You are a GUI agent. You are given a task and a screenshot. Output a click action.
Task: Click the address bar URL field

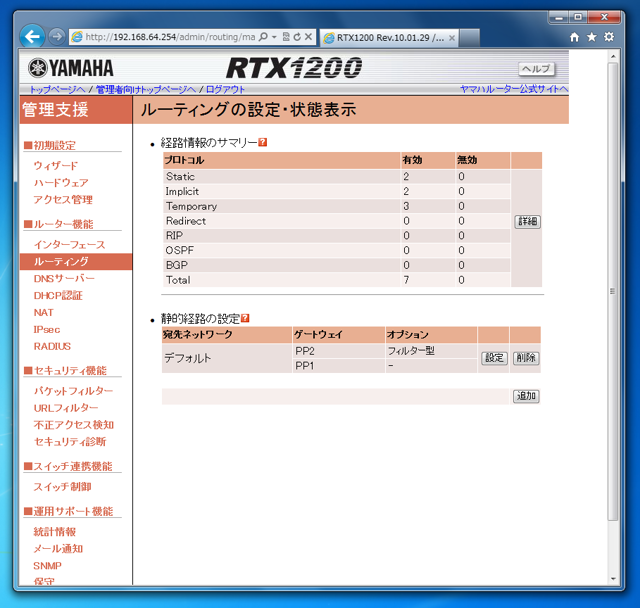tap(170, 37)
